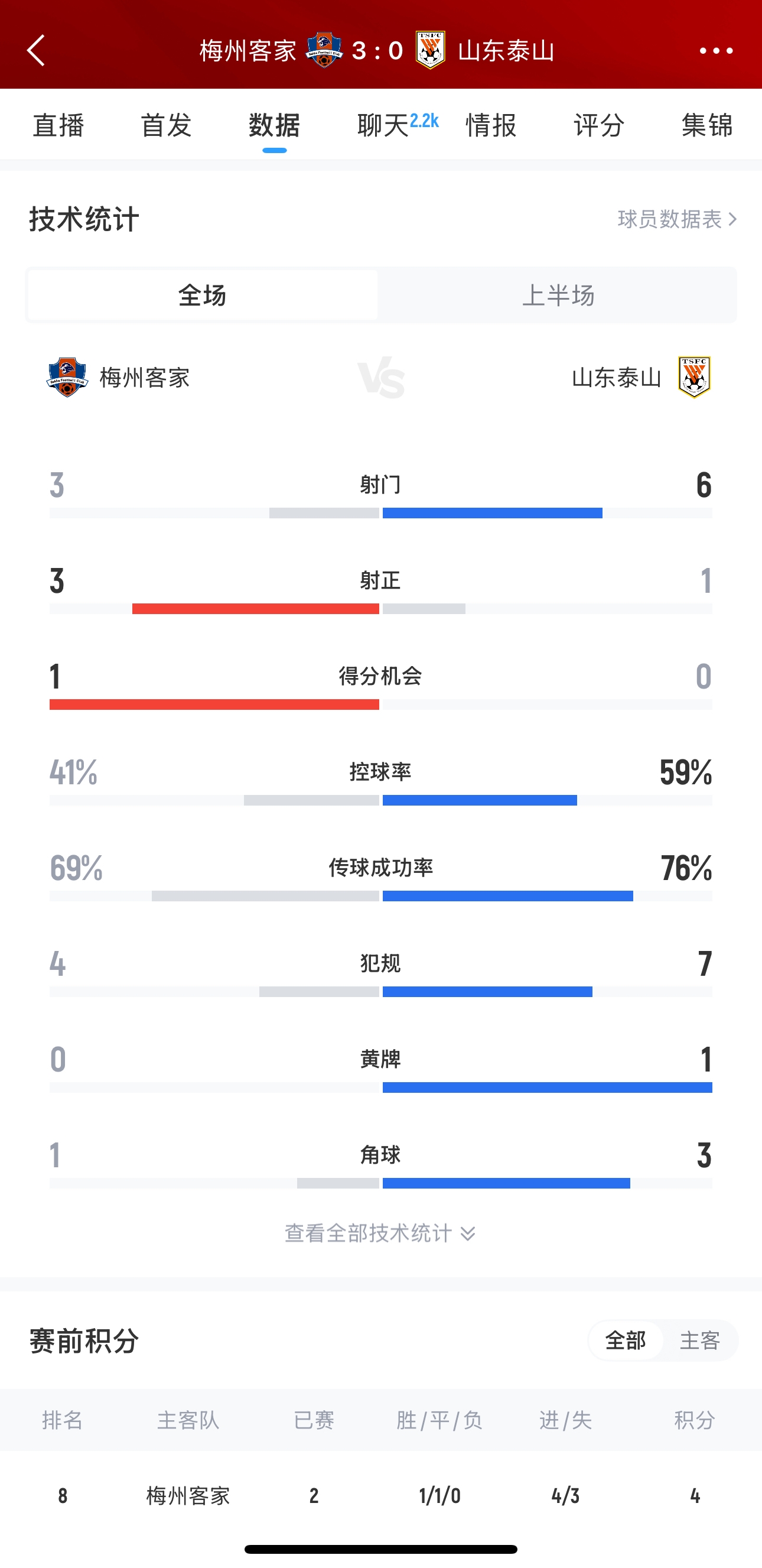
Task: Tap Shandong Taishan logo in header
Action: pyautogui.click(x=431, y=50)
